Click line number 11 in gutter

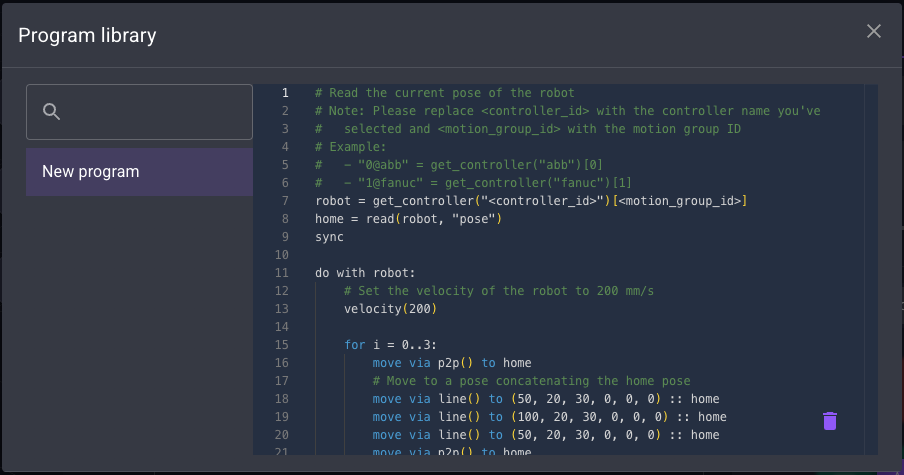click(x=281, y=273)
